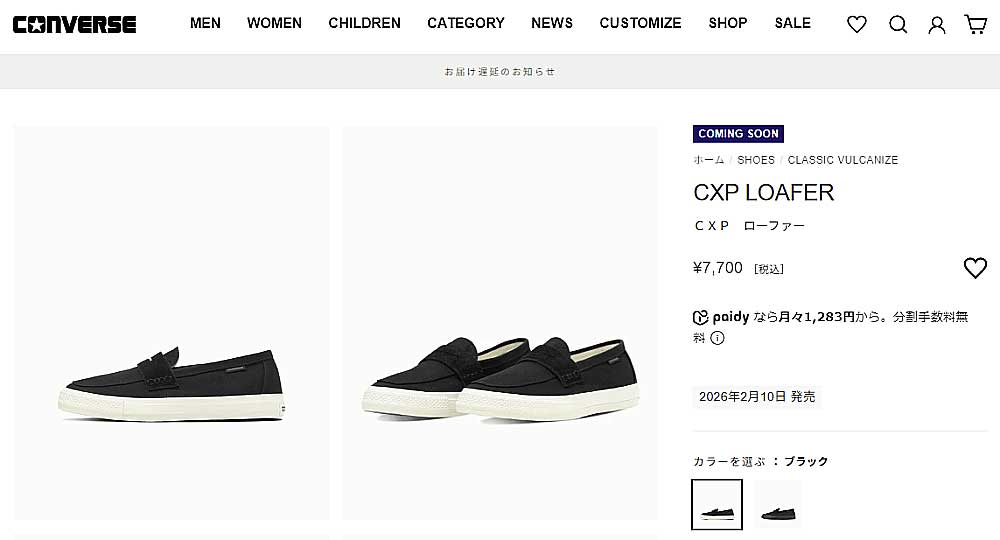Expand the CHILDREN menu
The image size is (1000, 540).
364,23
